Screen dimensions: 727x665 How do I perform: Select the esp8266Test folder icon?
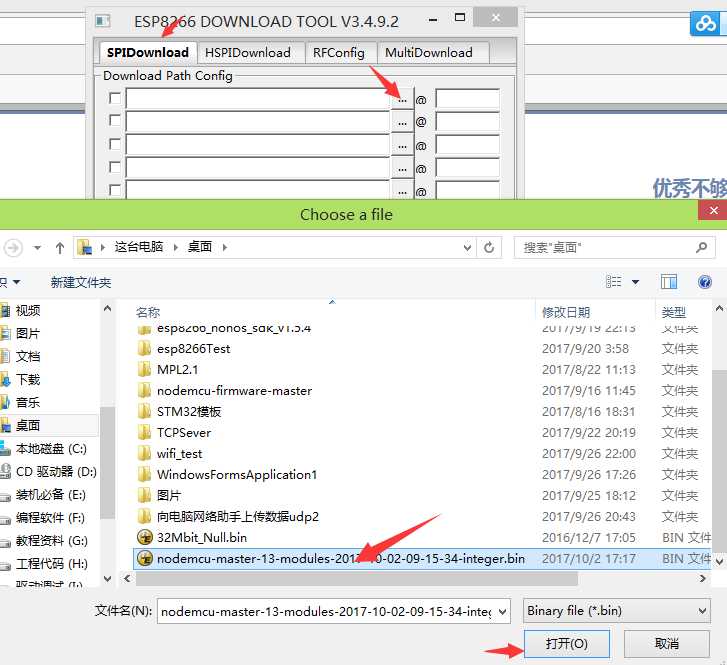[144, 349]
